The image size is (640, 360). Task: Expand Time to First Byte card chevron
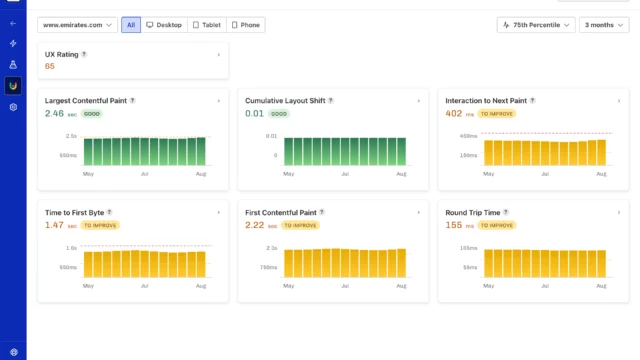pyautogui.click(x=219, y=213)
